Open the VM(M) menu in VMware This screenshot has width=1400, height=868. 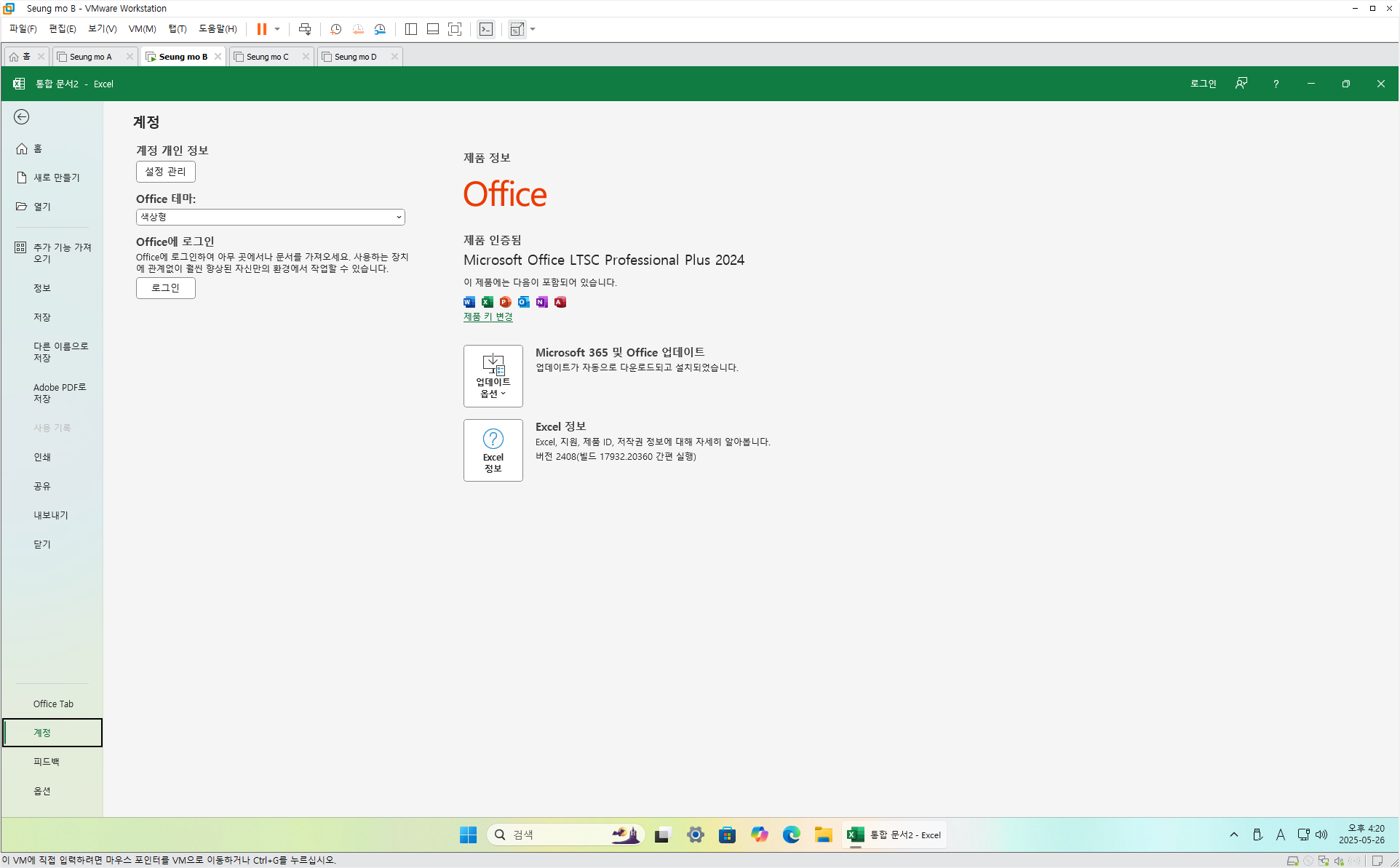(x=142, y=29)
